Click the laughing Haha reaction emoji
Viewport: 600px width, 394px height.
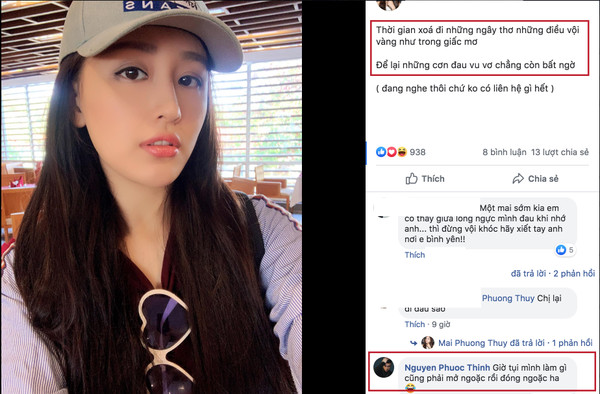[402, 152]
